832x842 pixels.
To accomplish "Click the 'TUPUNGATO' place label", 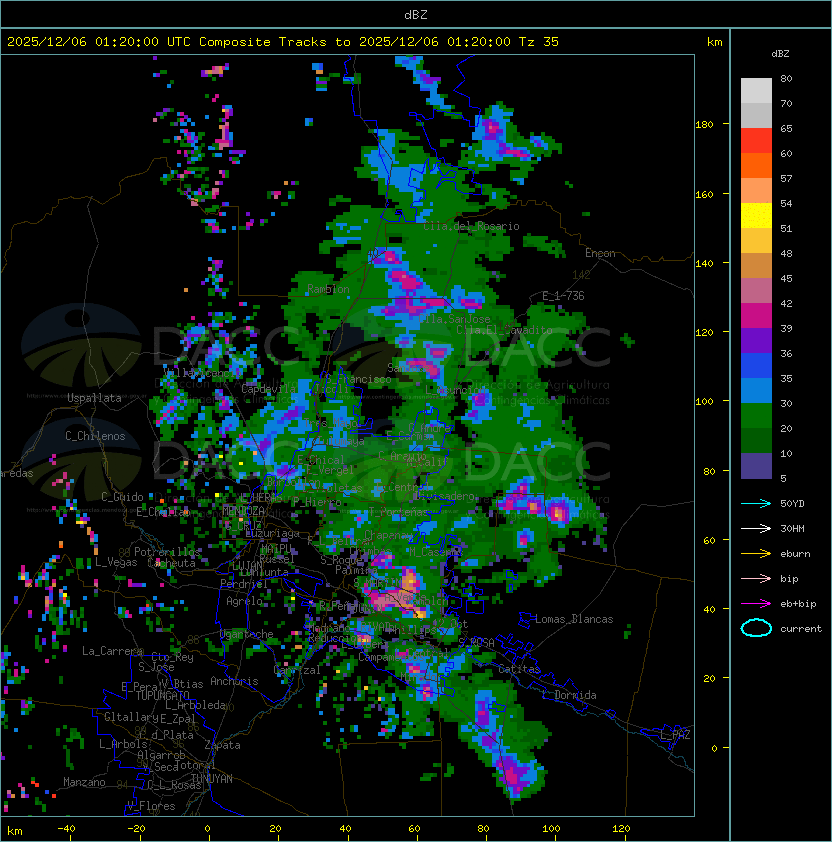I will tap(162, 696).
